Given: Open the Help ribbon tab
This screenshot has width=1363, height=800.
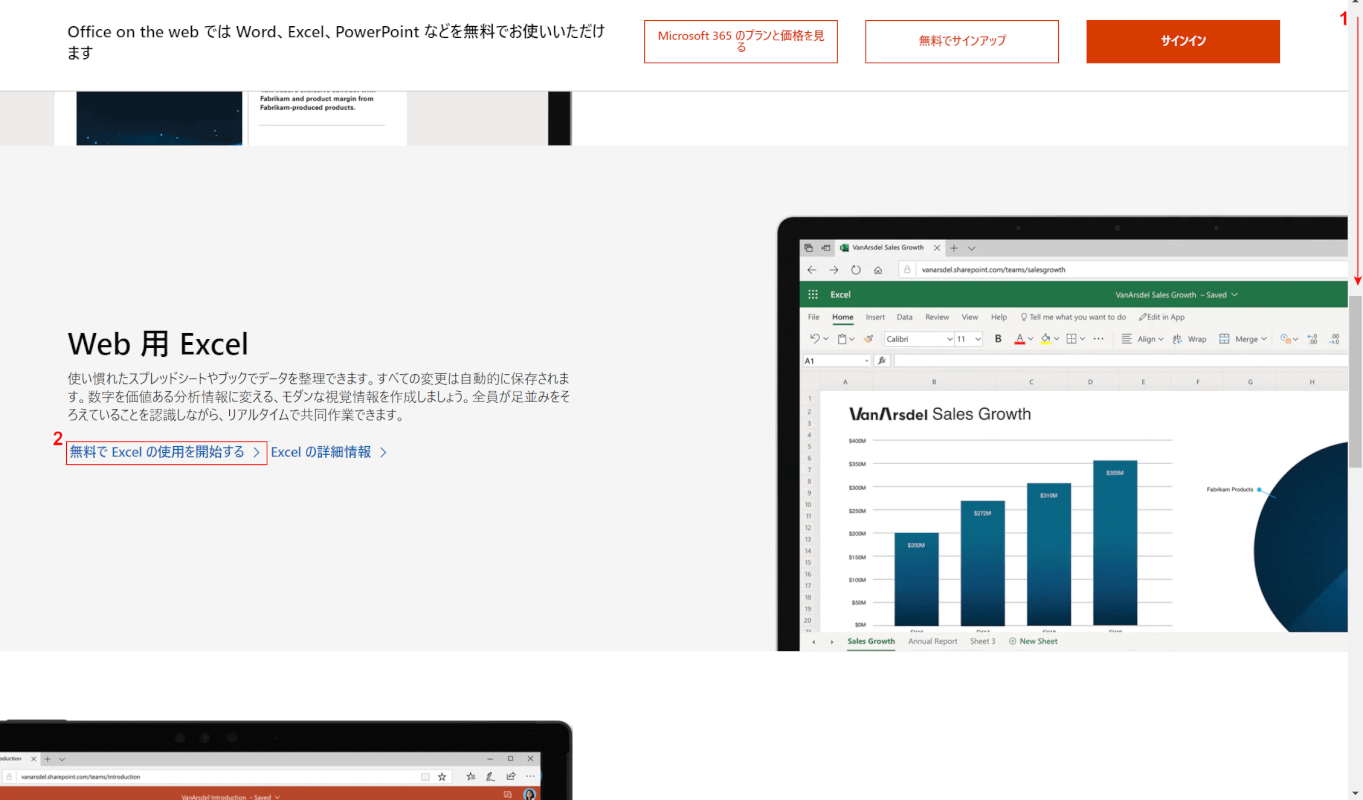Looking at the screenshot, I should click(999, 317).
